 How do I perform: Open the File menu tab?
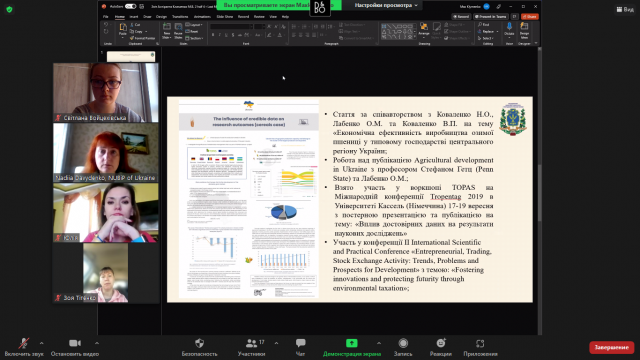(106, 17)
